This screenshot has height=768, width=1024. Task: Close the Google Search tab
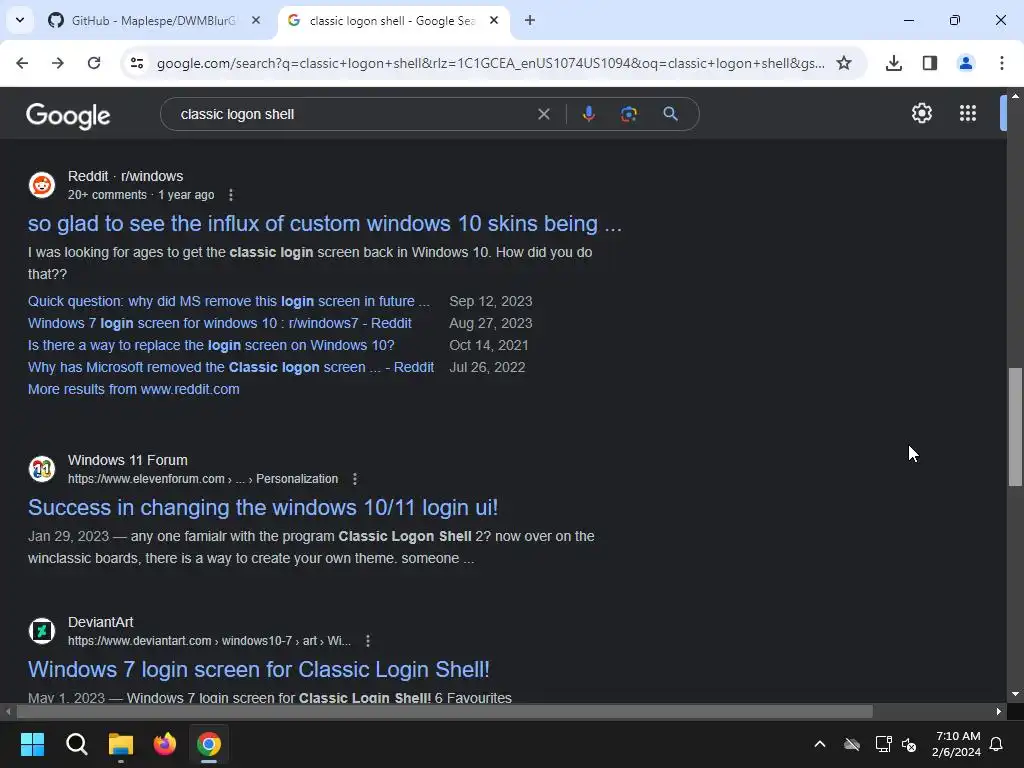(494, 20)
